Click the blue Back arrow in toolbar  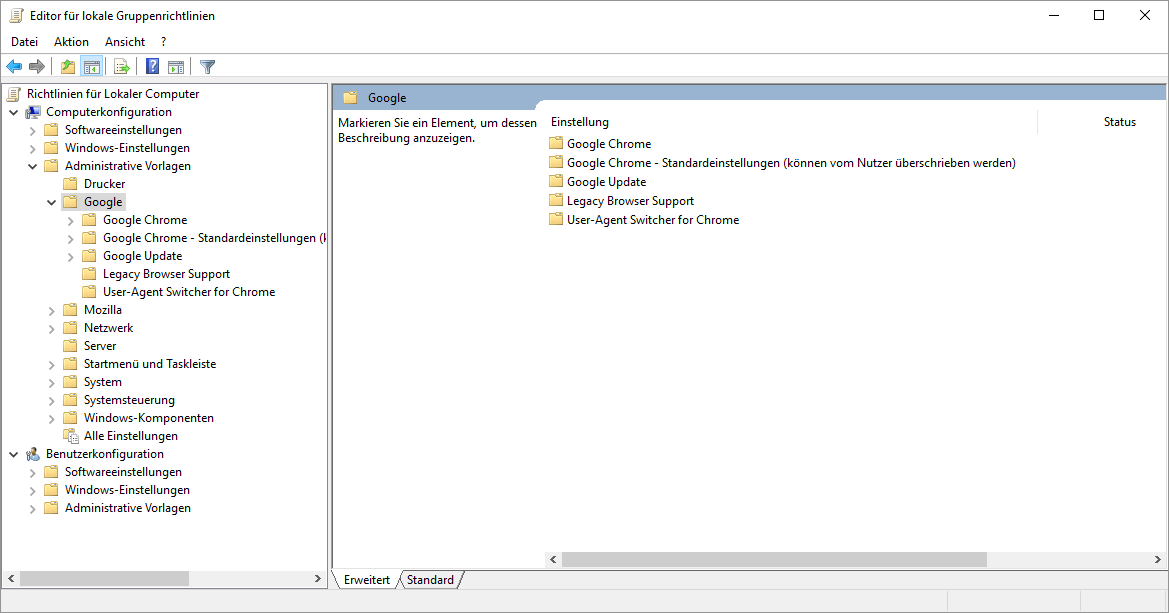pos(14,67)
